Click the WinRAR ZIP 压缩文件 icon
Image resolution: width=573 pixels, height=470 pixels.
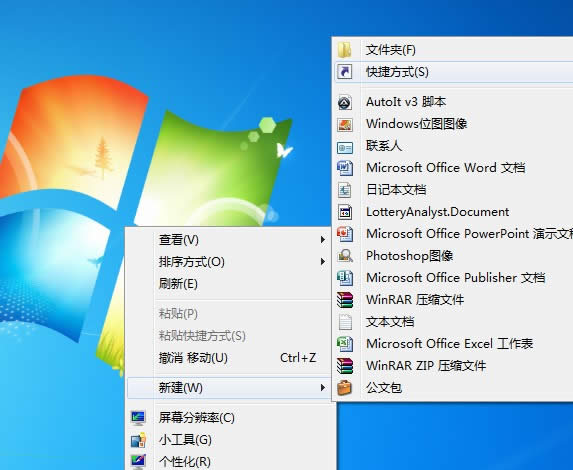[345, 366]
